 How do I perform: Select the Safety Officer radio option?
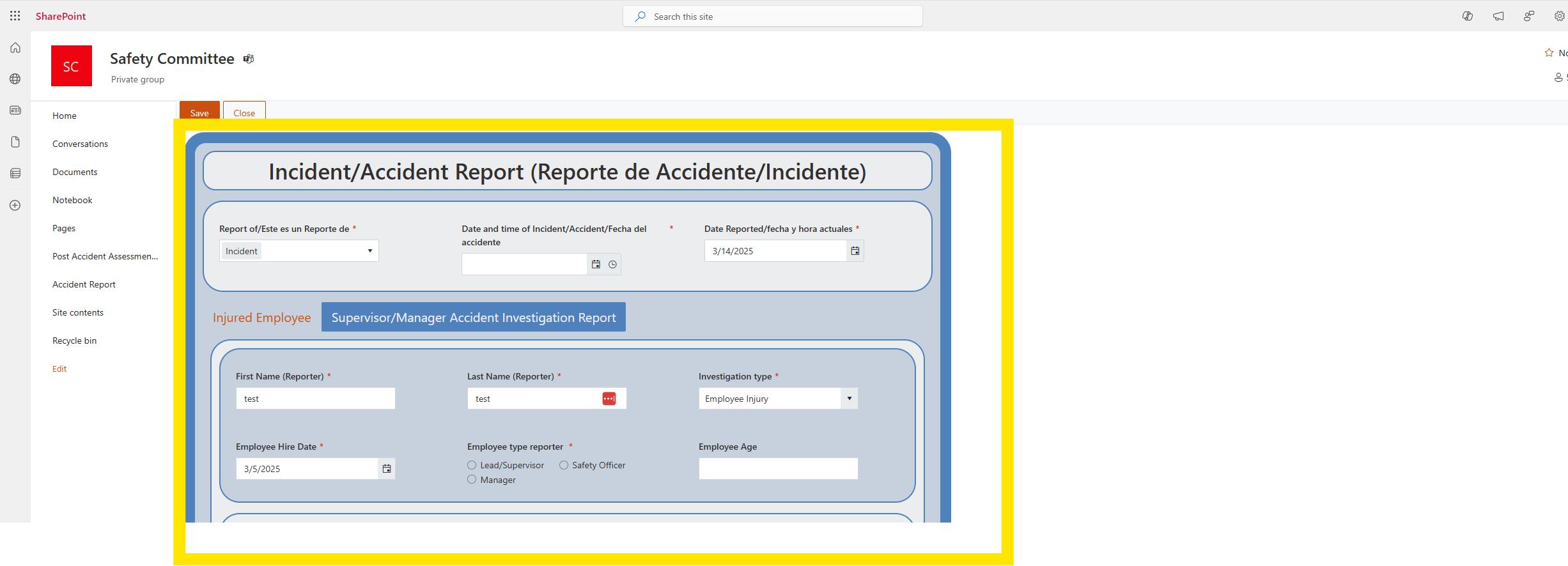tap(564, 465)
